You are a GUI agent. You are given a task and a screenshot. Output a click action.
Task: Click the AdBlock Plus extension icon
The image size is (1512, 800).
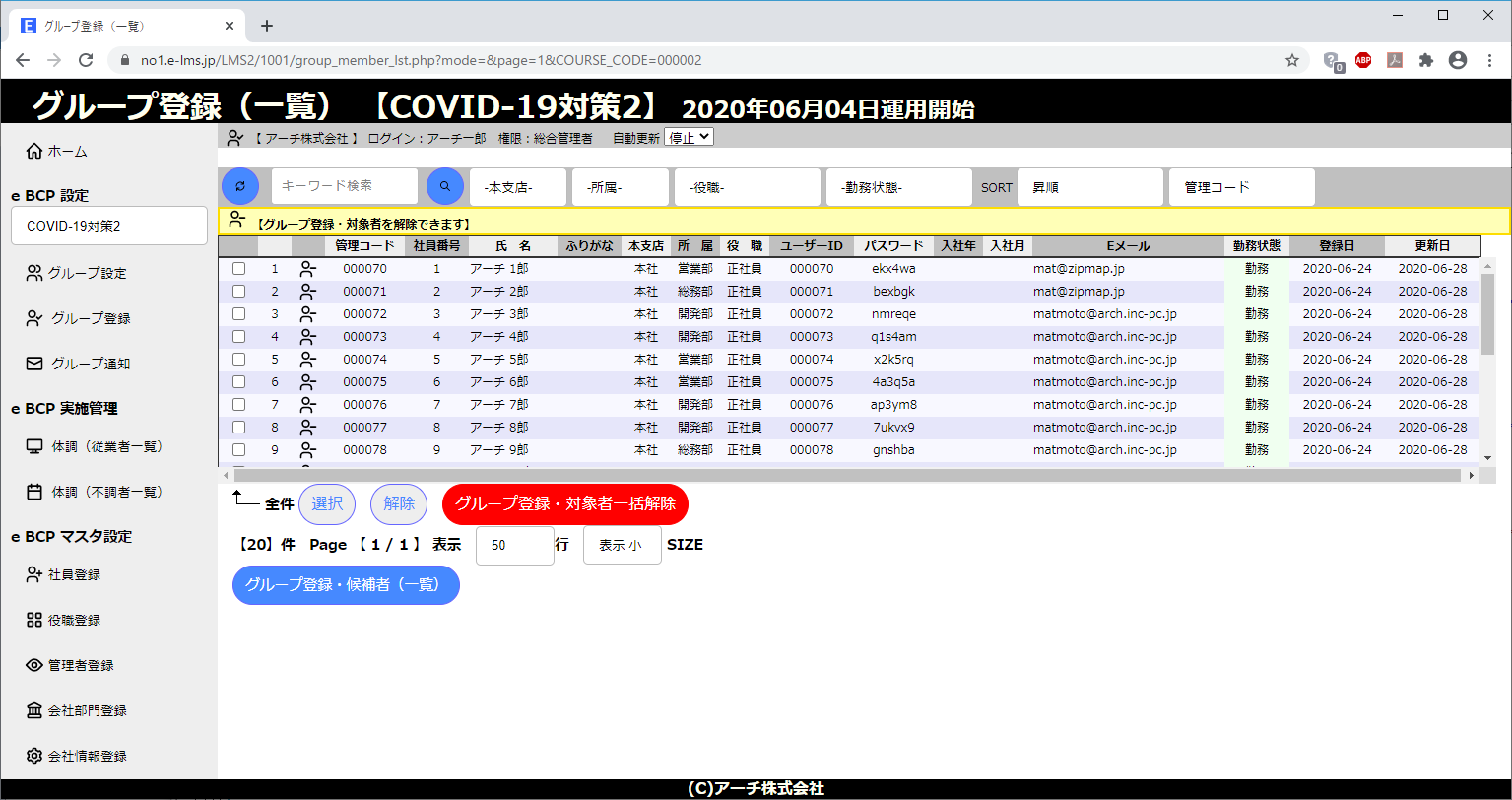[x=1362, y=60]
